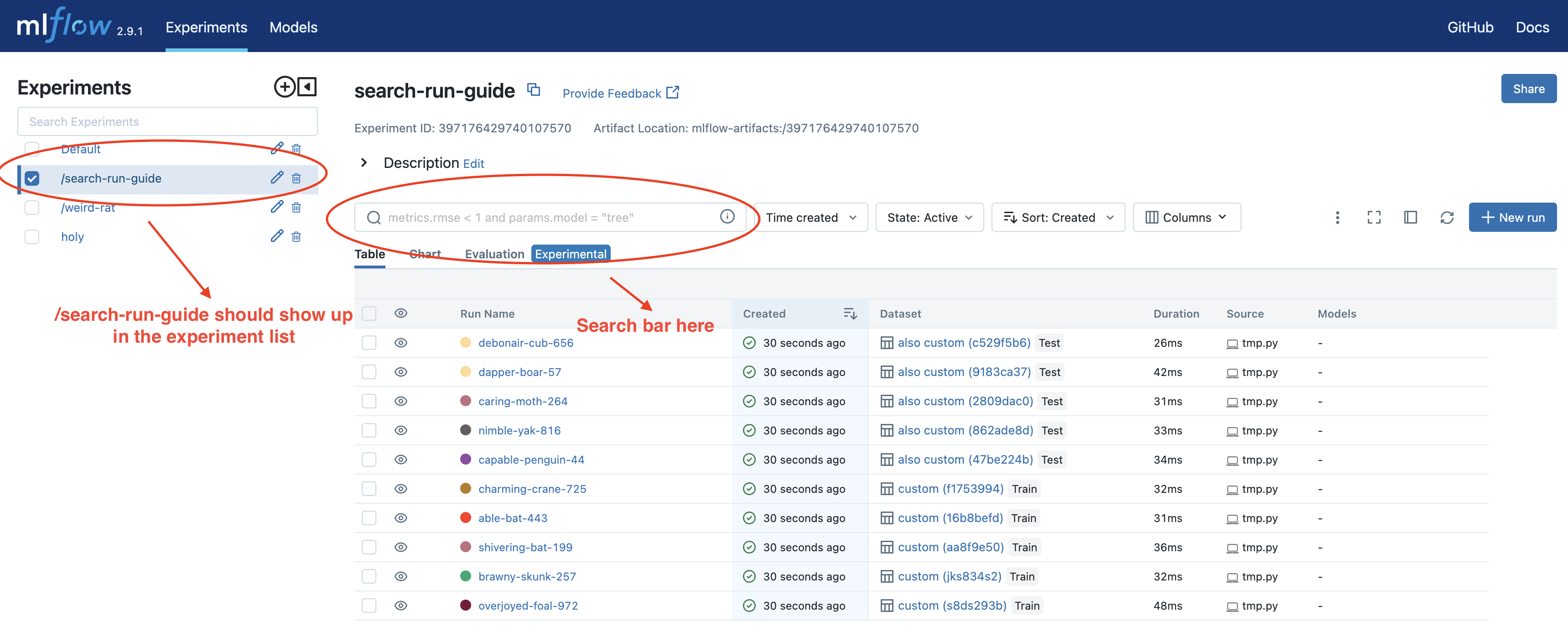Click the search help info icon
The image size is (1568, 627).
727,217
